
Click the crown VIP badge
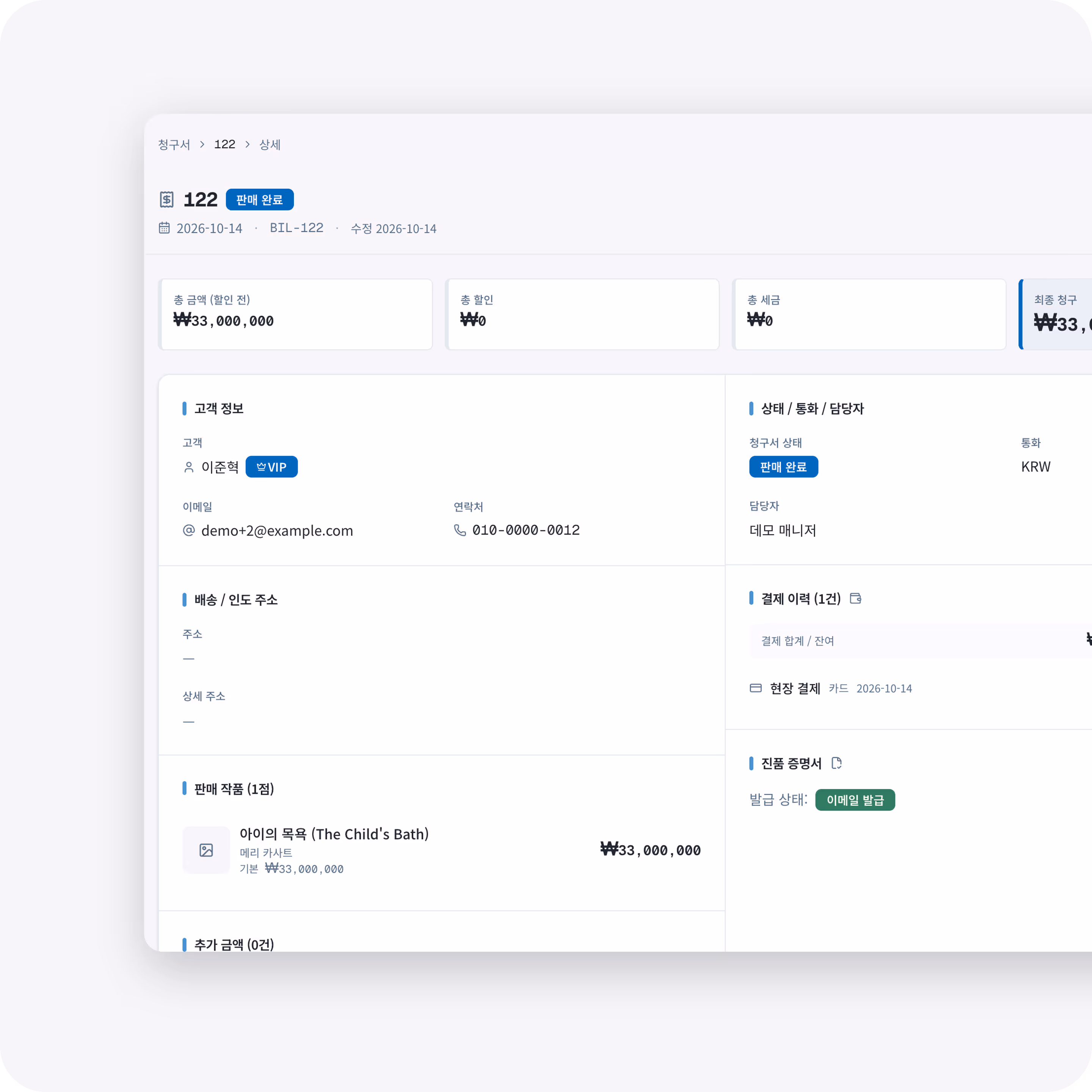click(x=271, y=467)
